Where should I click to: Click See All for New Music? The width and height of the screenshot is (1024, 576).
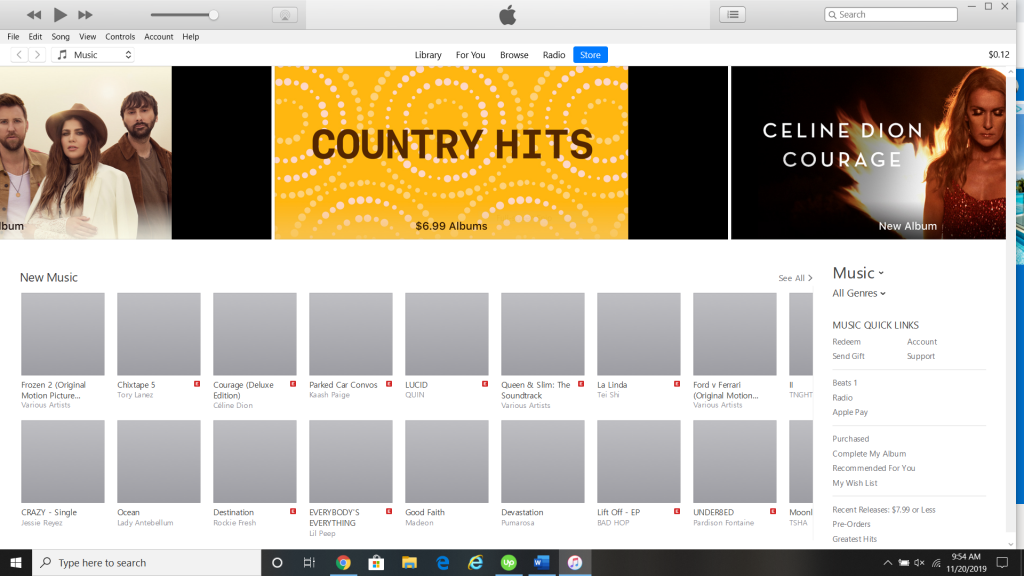[794, 278]
